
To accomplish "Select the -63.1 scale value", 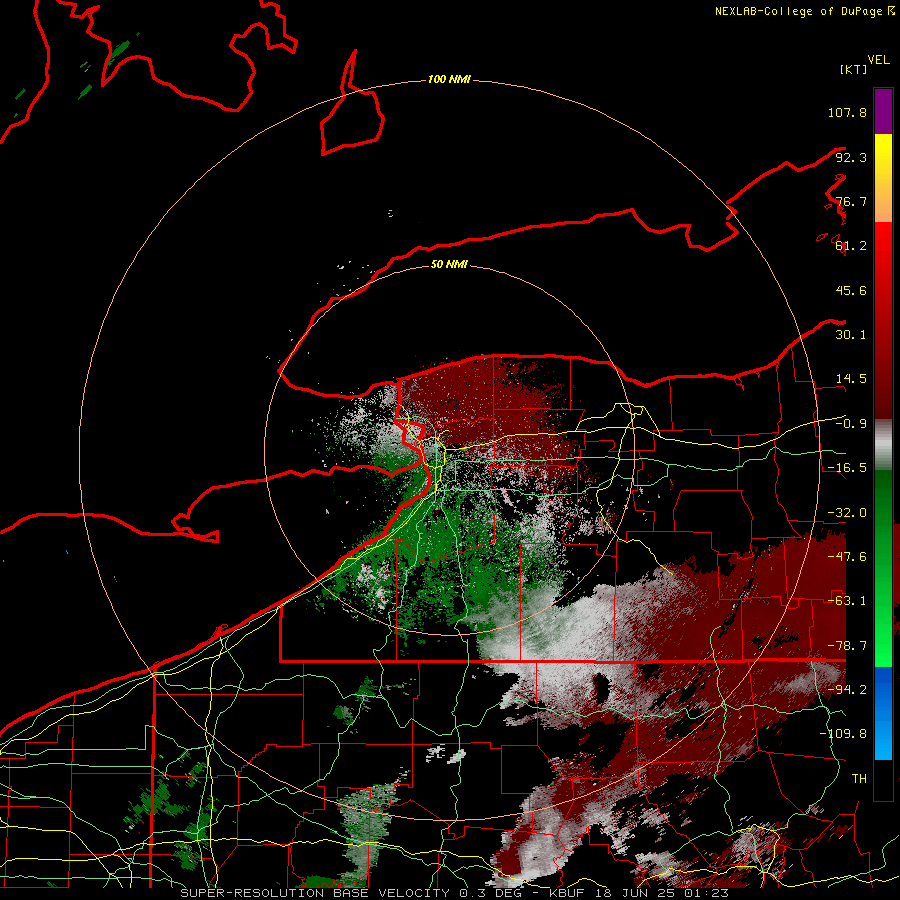I will 847,601.
